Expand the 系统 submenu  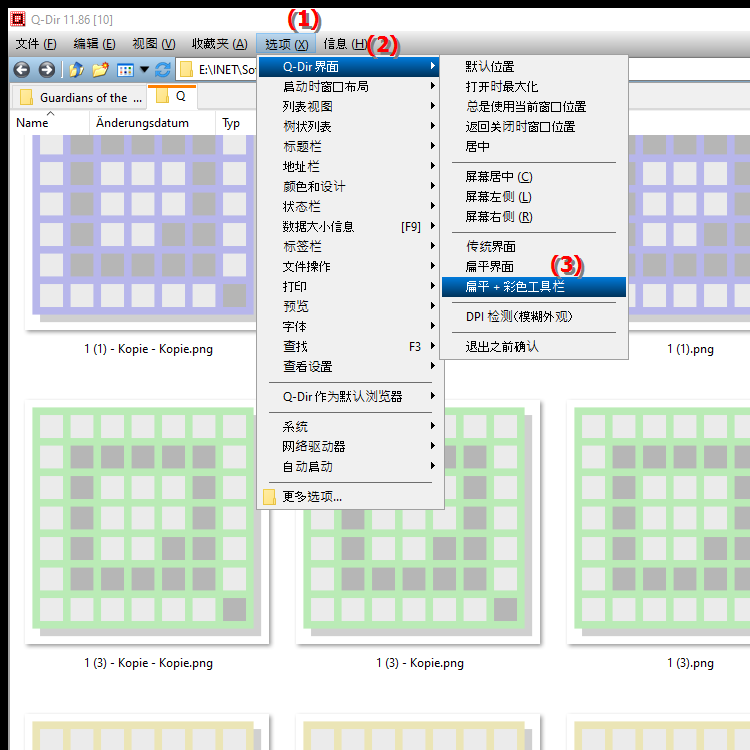click(349, 427)
